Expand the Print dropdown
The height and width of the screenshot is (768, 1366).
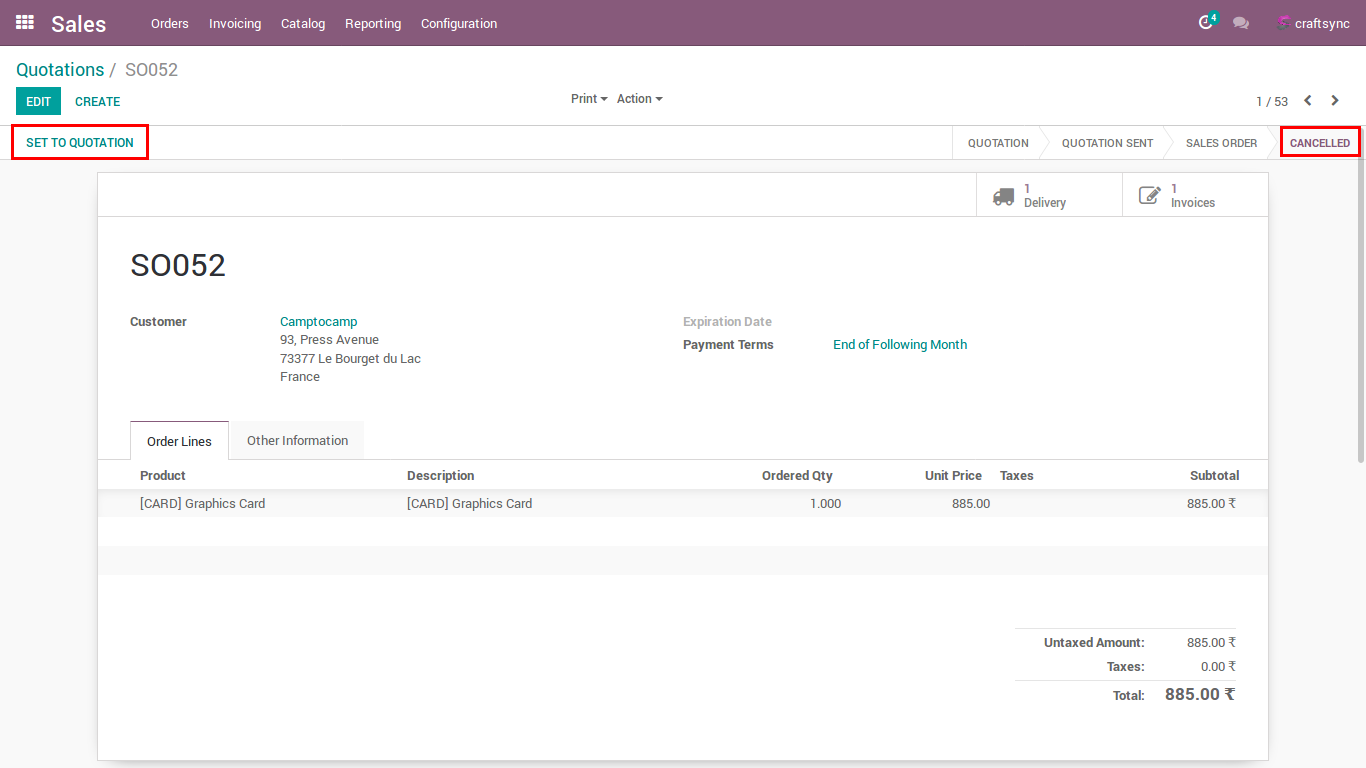pos(589,99)
